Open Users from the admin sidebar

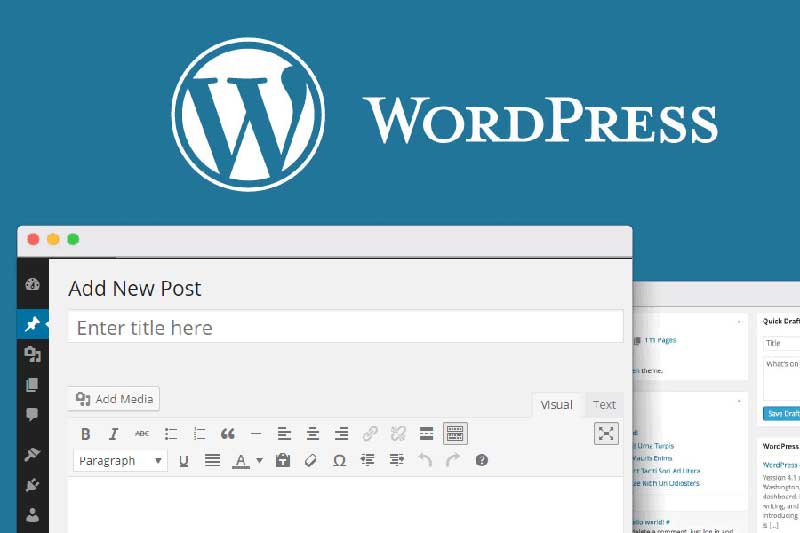[32, 515]
